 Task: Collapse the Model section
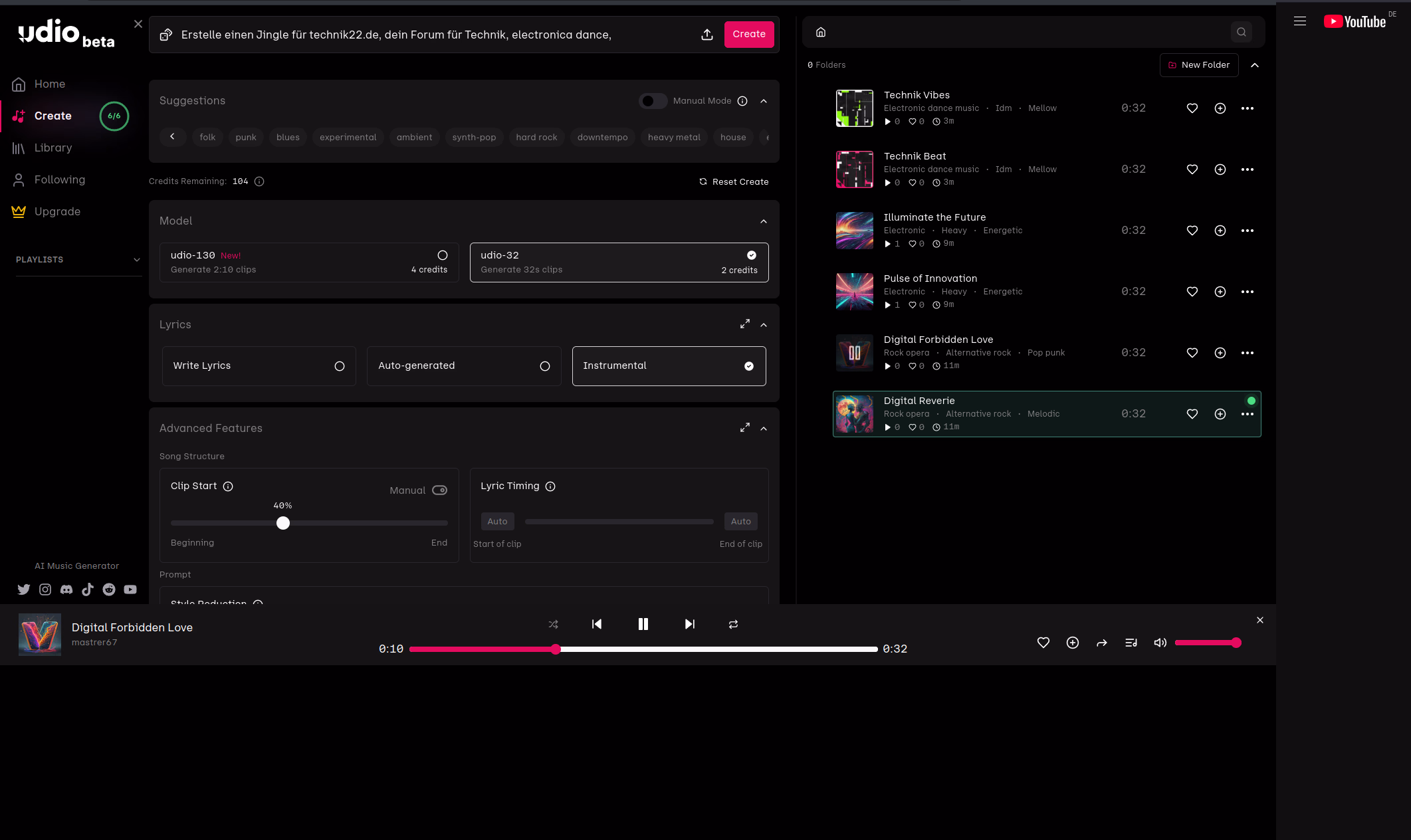pyautogui.click(x=764, y=221)
